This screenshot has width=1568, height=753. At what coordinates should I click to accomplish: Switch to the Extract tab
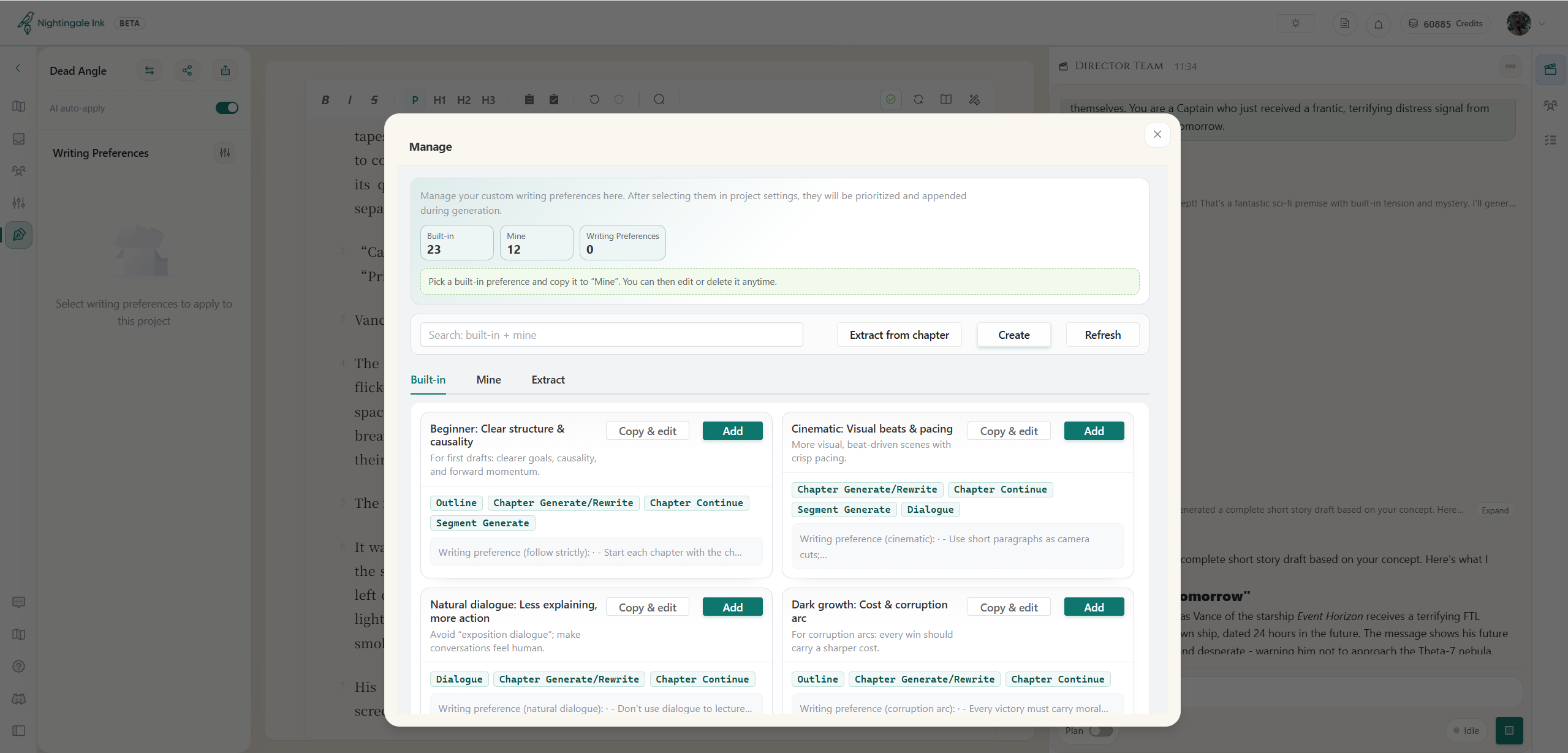coord(548,380)
